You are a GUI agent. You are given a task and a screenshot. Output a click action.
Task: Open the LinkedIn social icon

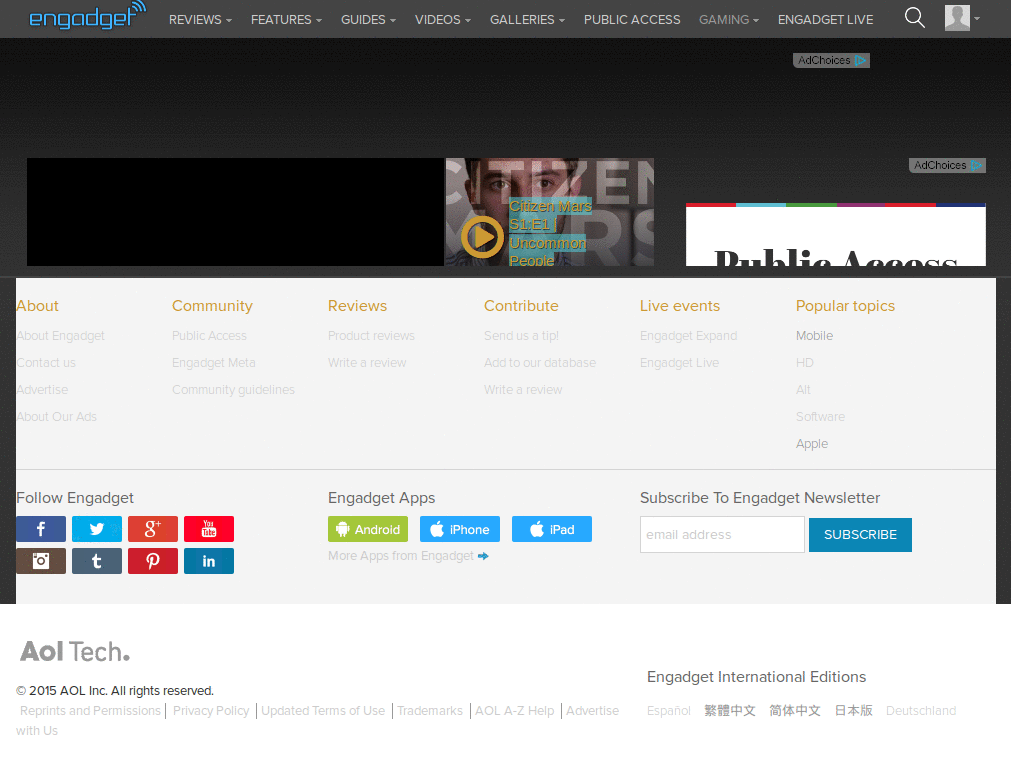[x=208, y=561]
